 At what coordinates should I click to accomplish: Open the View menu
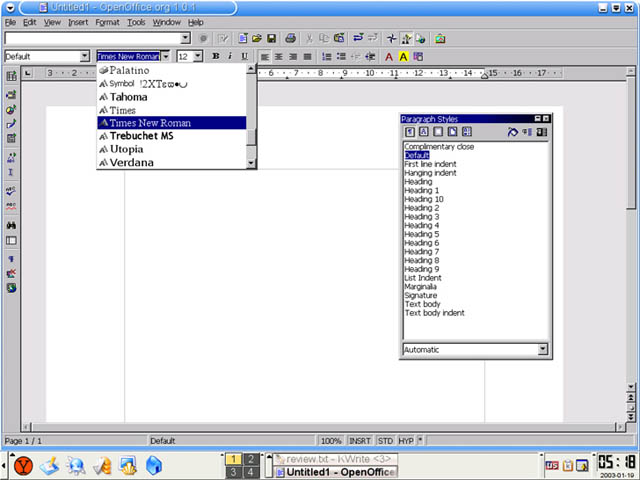click(52, 22)
